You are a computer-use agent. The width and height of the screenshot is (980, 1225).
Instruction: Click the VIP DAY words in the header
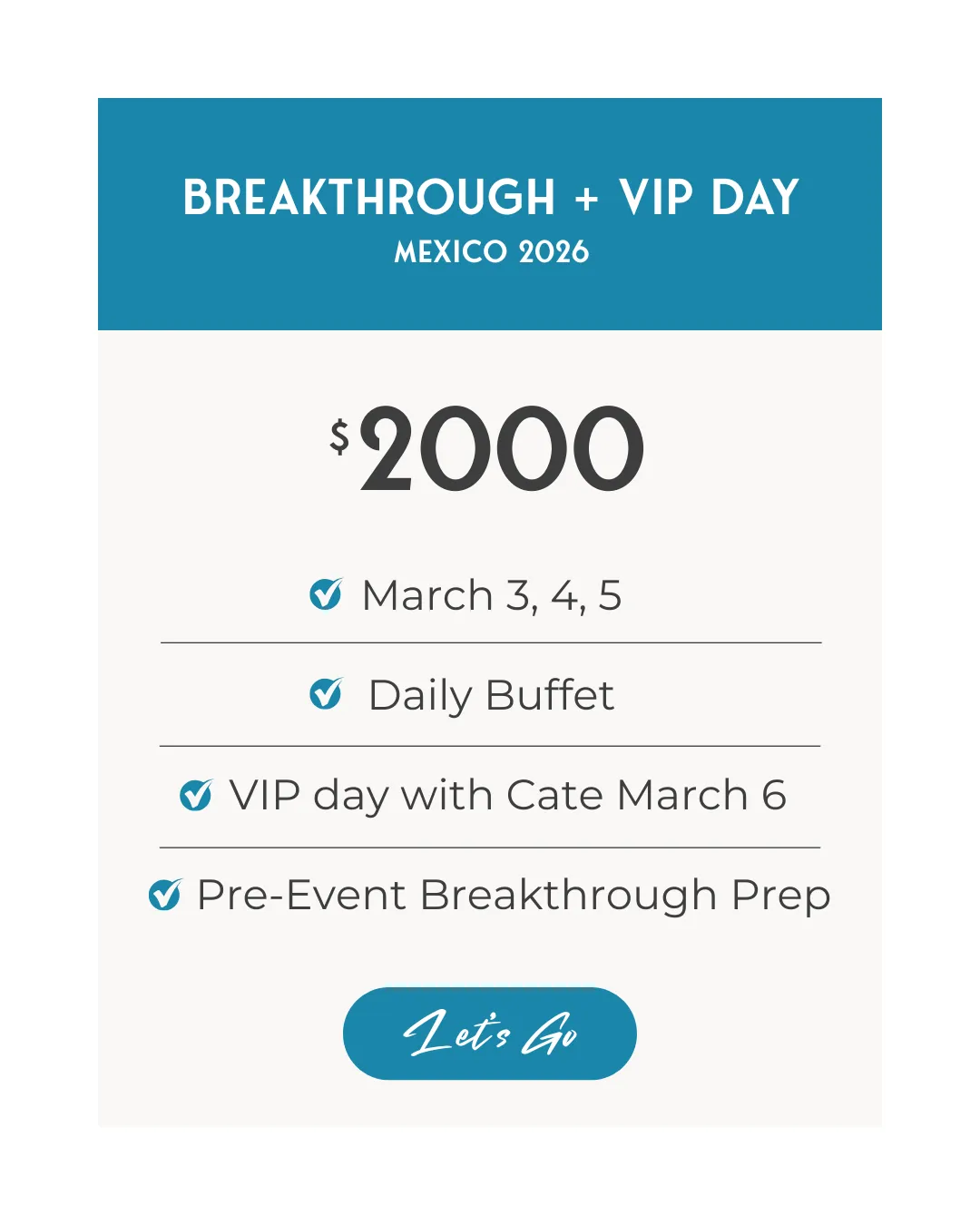click(x=709, y=198)
